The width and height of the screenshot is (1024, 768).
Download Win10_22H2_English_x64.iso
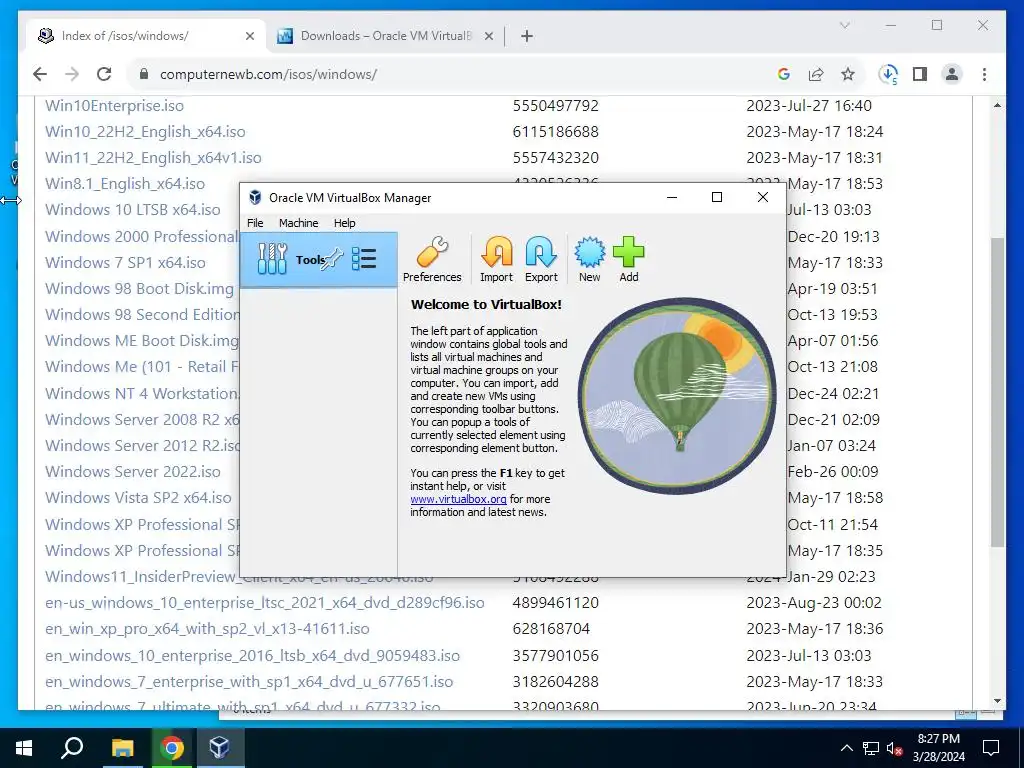point(145,131)
